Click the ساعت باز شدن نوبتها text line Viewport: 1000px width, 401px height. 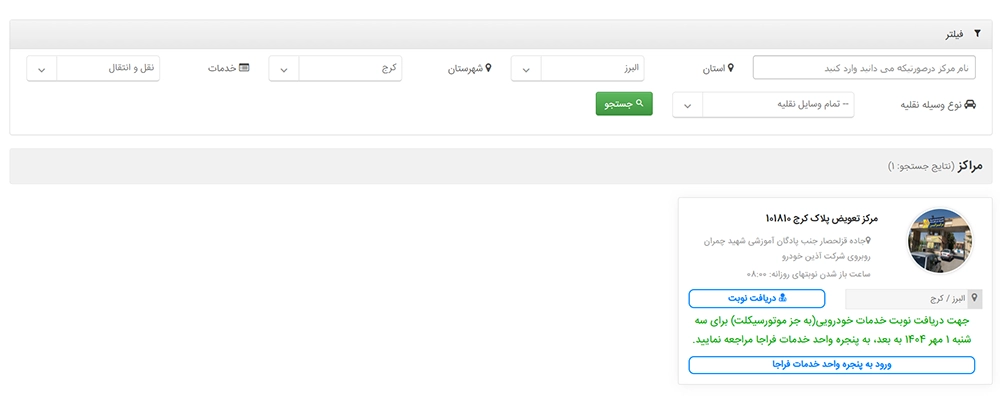[x=808, y=274]
